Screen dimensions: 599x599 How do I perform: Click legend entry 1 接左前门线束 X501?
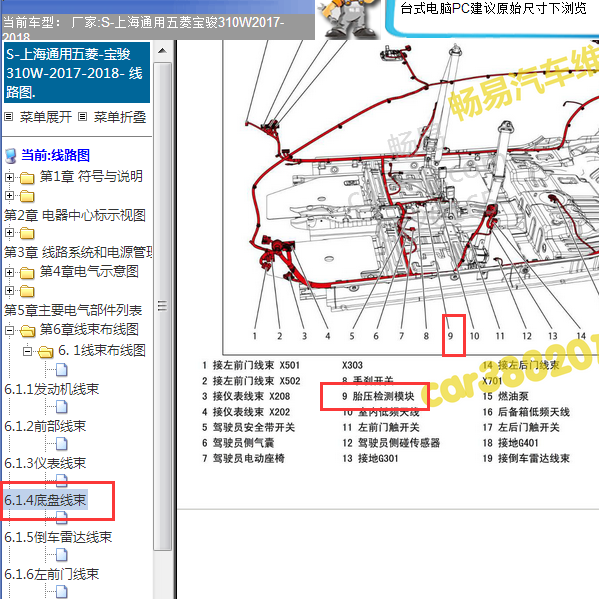click(x=251, y=365)
